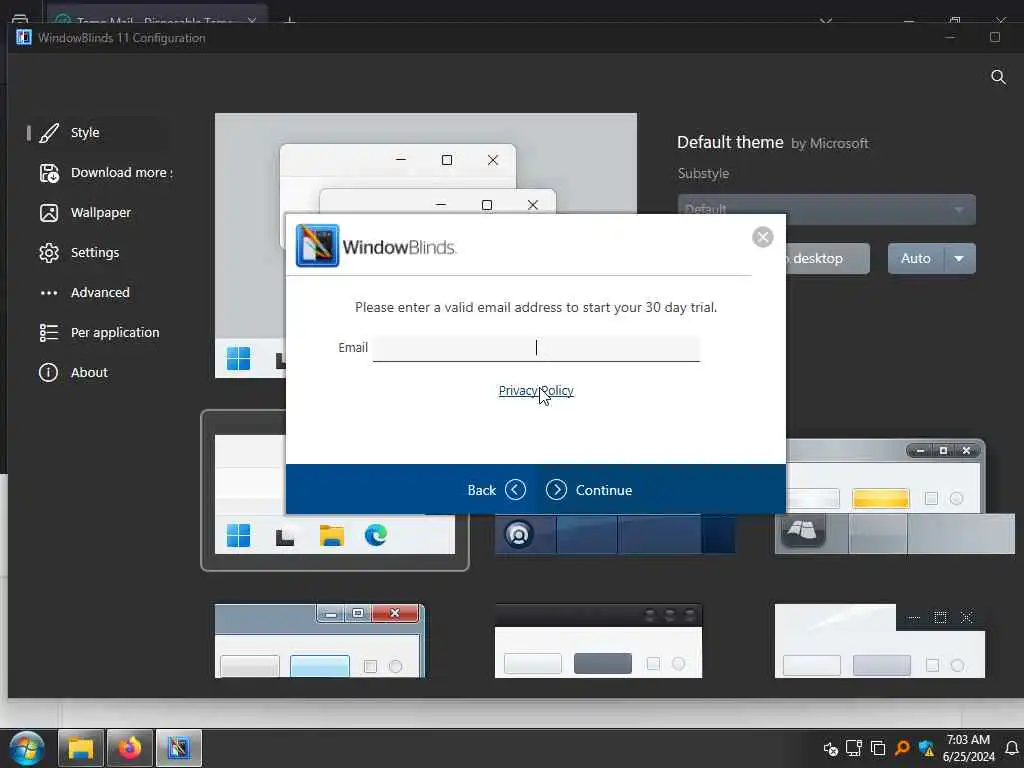
Task: Select Per application section
Action: (x=115, y=332)
